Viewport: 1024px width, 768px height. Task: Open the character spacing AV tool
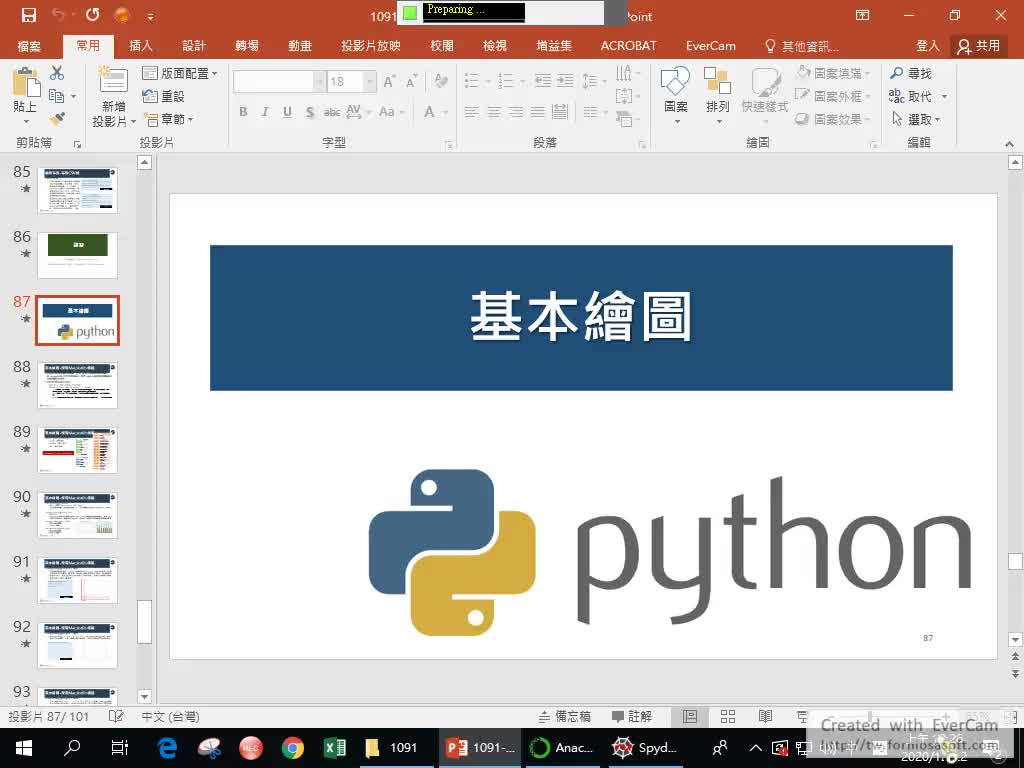(x=353, y=112)
